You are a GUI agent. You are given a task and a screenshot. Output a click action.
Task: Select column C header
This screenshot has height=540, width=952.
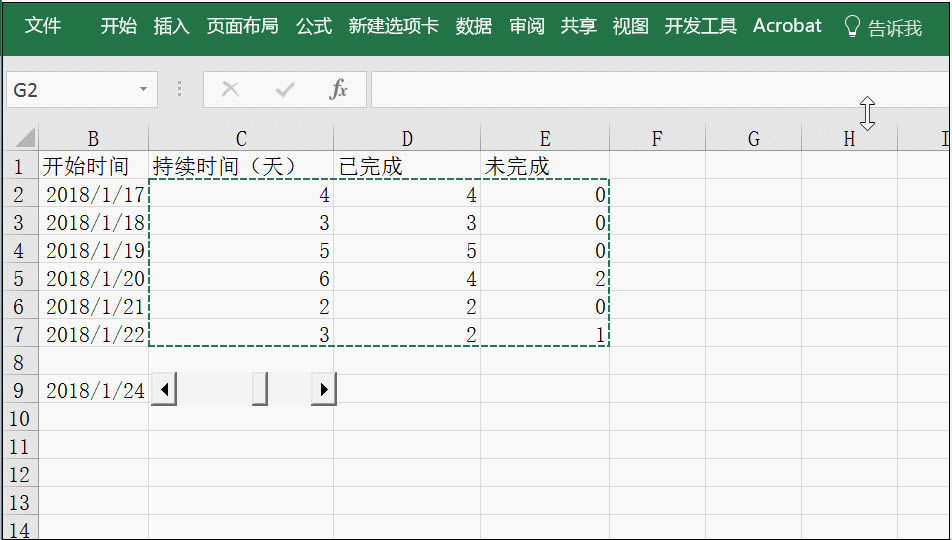(x=241, y=138)
